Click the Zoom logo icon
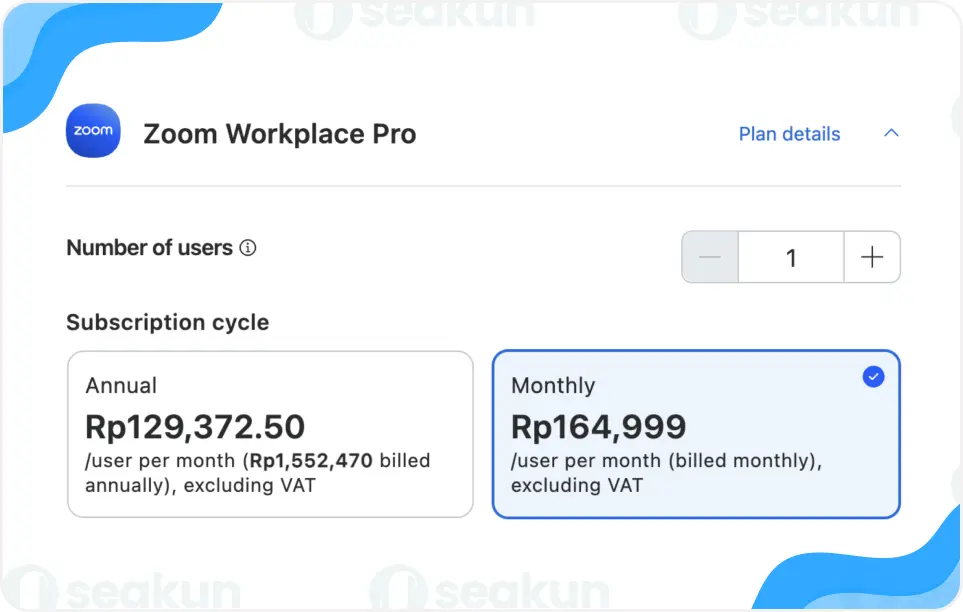Screen dimensions: 963x612 click(x=92, y=131)
